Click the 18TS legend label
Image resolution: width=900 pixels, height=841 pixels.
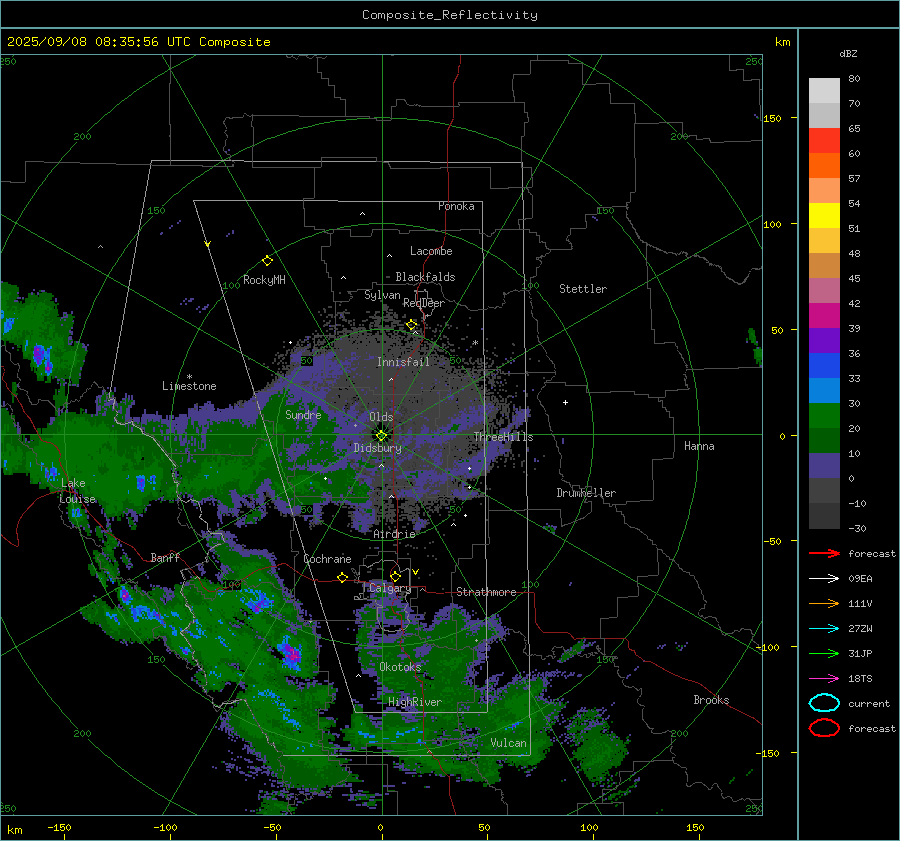(x=860, y=678)
